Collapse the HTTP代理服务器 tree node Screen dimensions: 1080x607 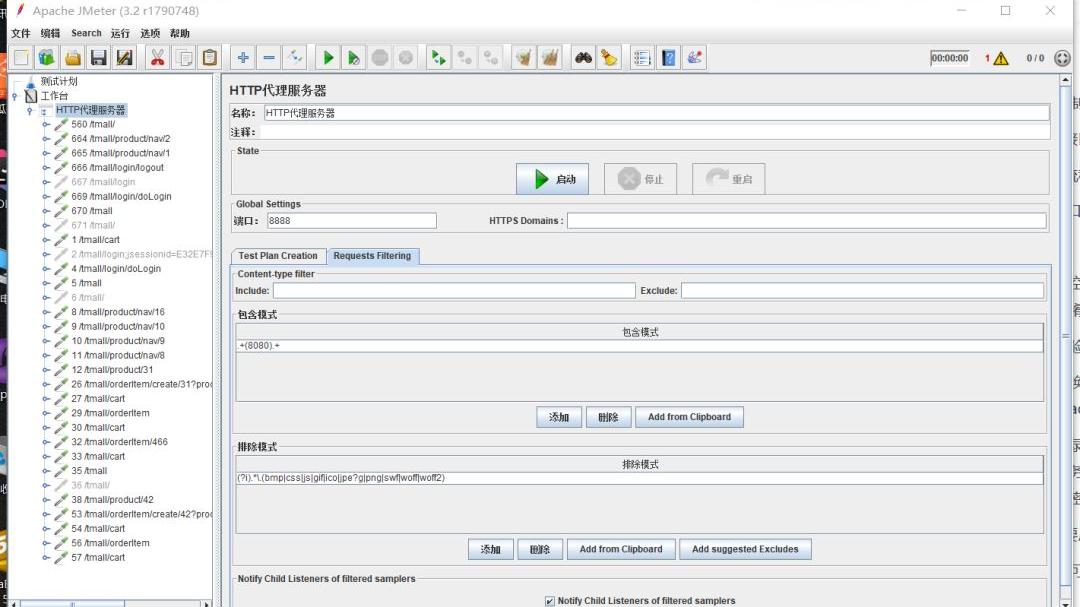[x=30, y=110]
